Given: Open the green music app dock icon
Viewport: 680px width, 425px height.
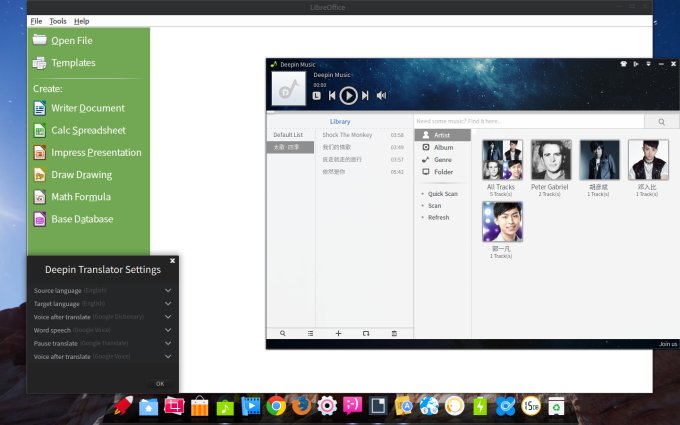Looking at the screenshot, I should [x=225, y=407].
